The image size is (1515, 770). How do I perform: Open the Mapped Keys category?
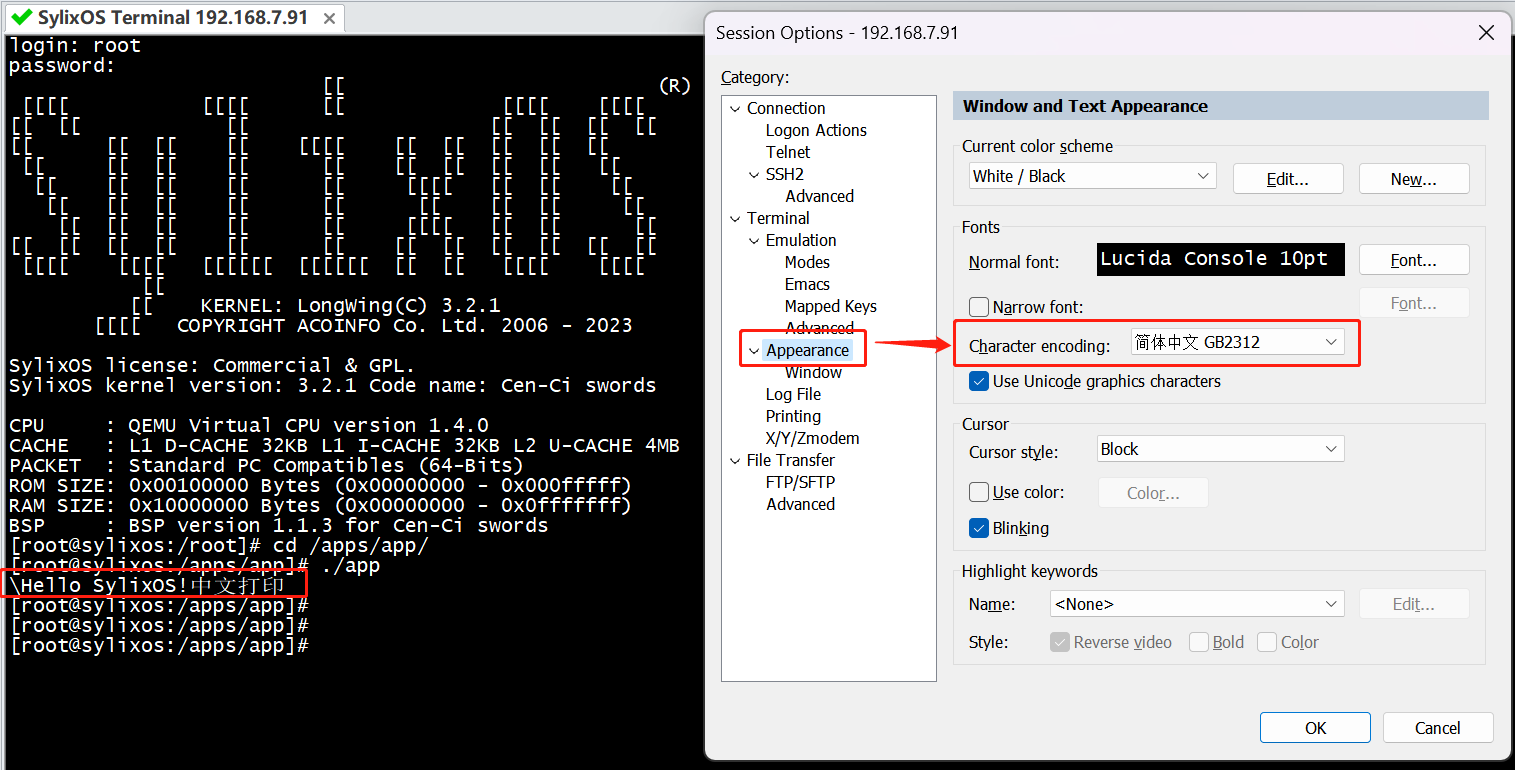point(831,306)
